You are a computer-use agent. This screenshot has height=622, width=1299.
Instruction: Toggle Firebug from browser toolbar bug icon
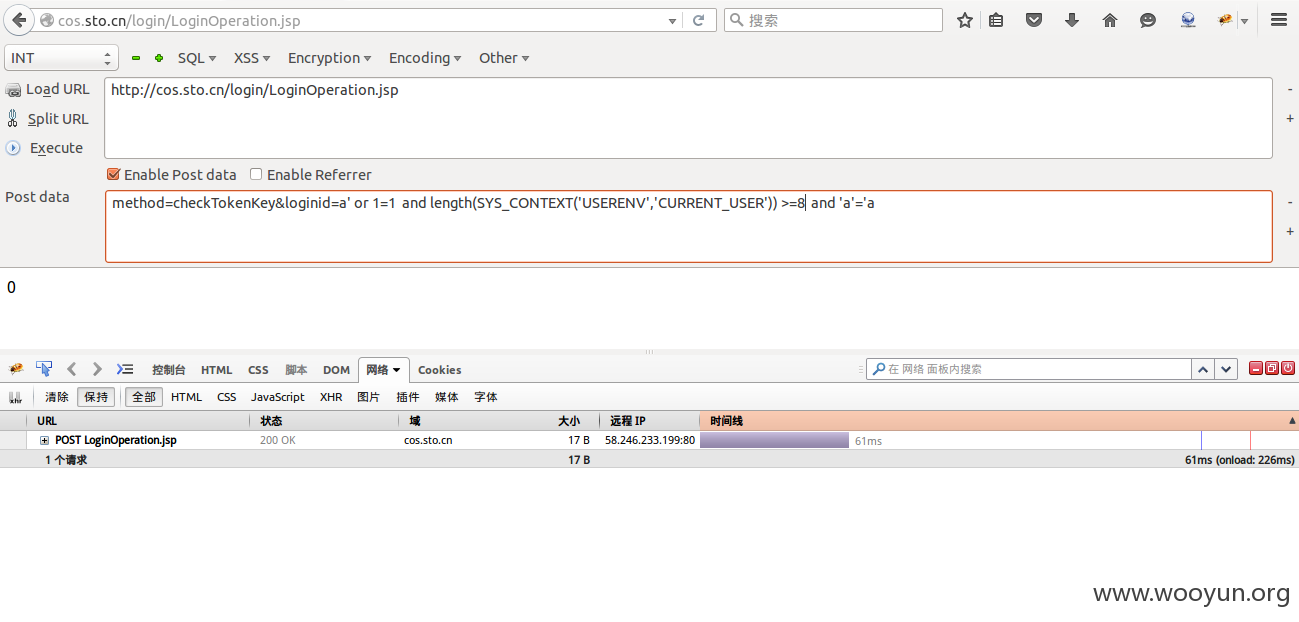point(1225,20)
